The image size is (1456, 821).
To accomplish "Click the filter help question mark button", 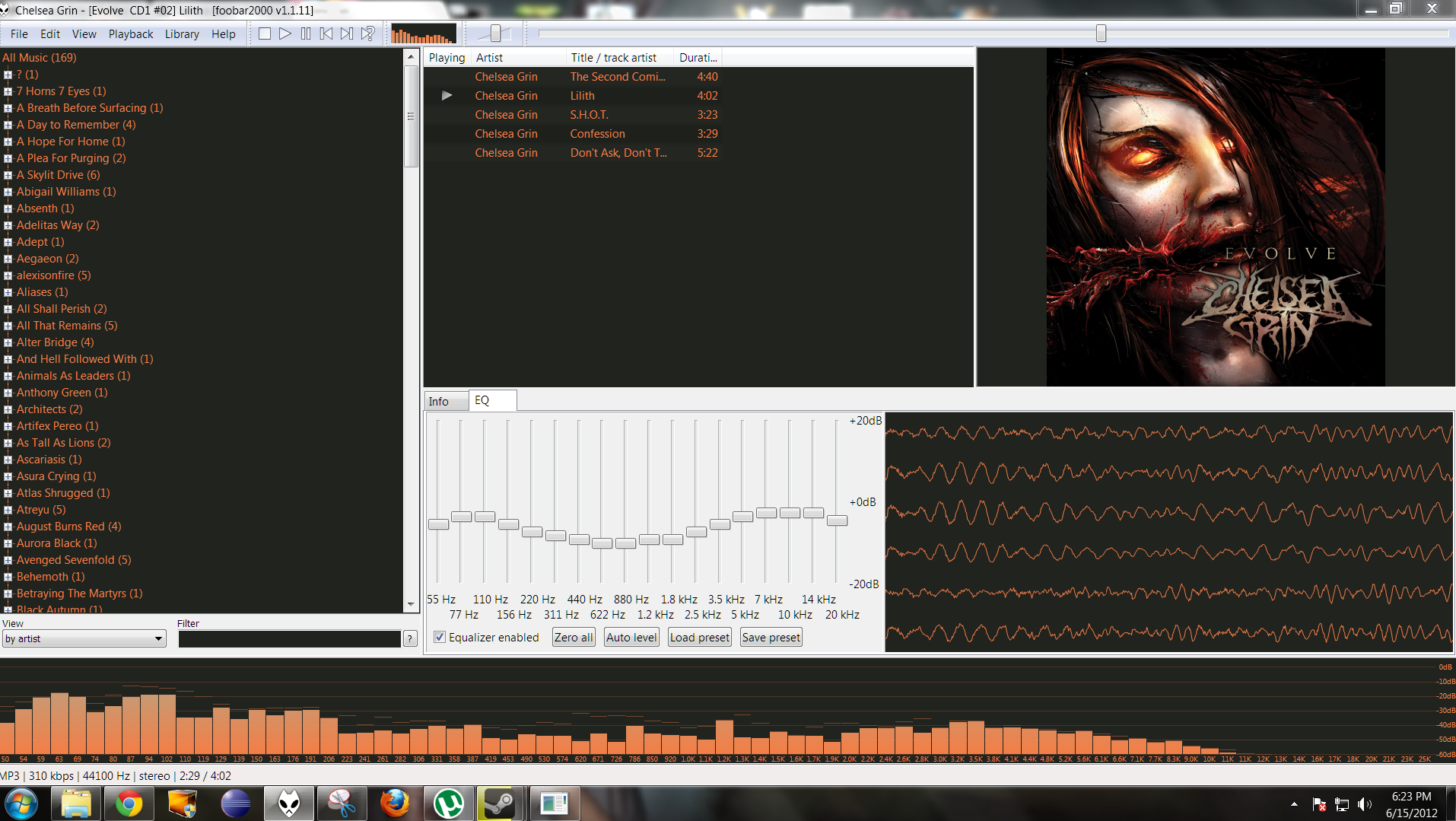I will tap(410, 639).
